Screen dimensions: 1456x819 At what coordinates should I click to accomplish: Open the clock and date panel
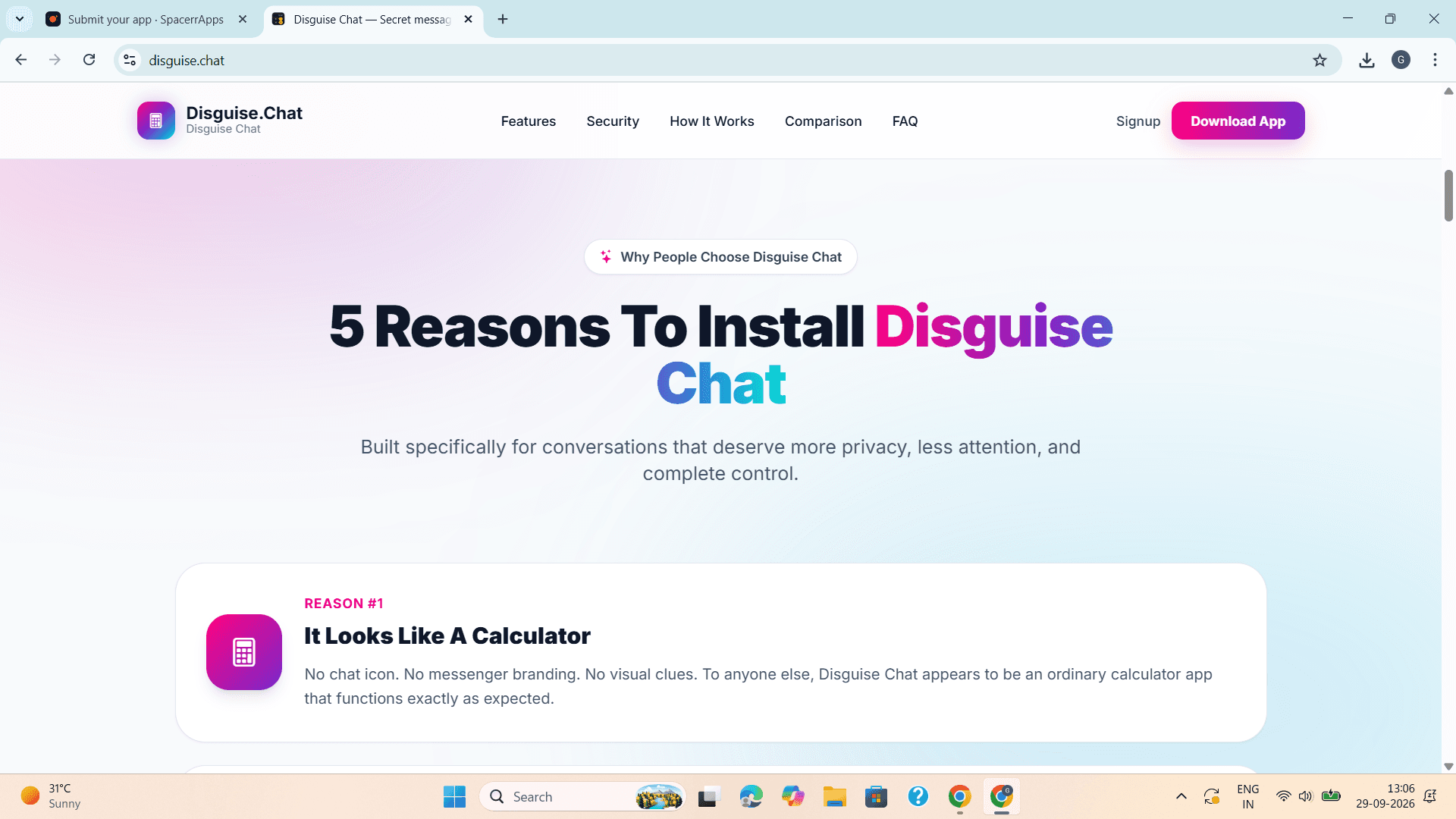click(1385, 796)
